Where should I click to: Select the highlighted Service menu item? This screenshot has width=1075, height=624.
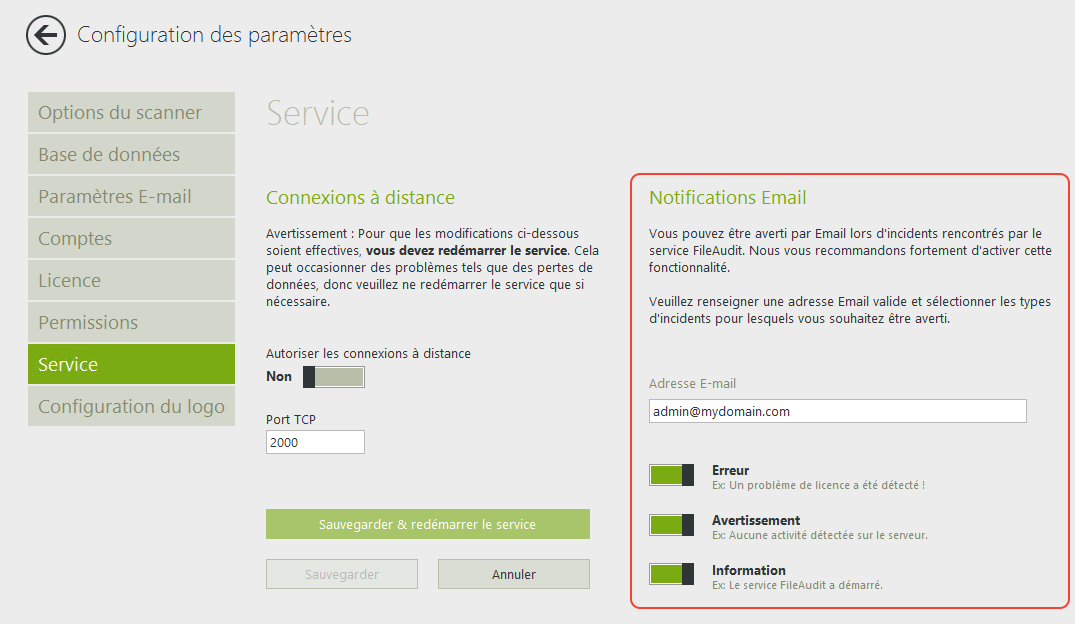click(x=131, y=365)
